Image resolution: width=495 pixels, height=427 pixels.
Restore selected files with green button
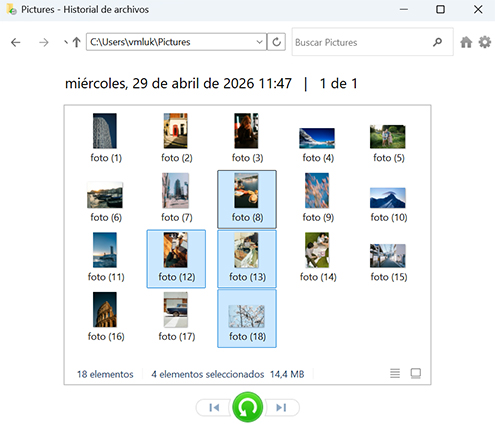[247, 407]
